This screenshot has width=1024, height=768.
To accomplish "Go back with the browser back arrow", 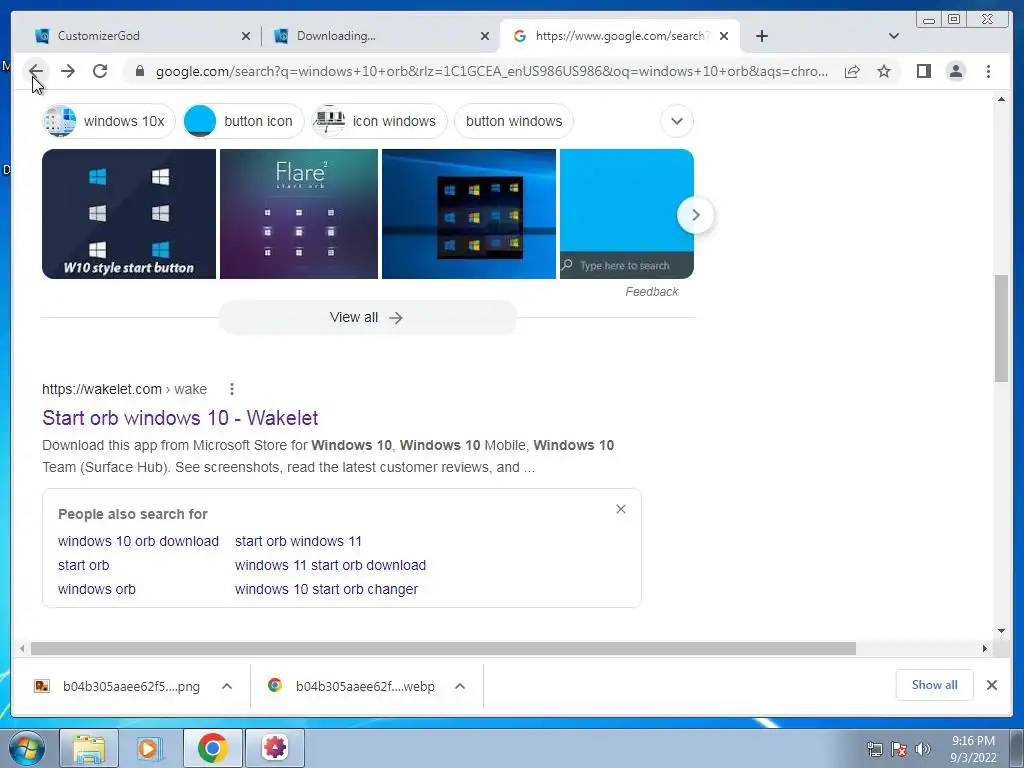I will tap(36, 71).
